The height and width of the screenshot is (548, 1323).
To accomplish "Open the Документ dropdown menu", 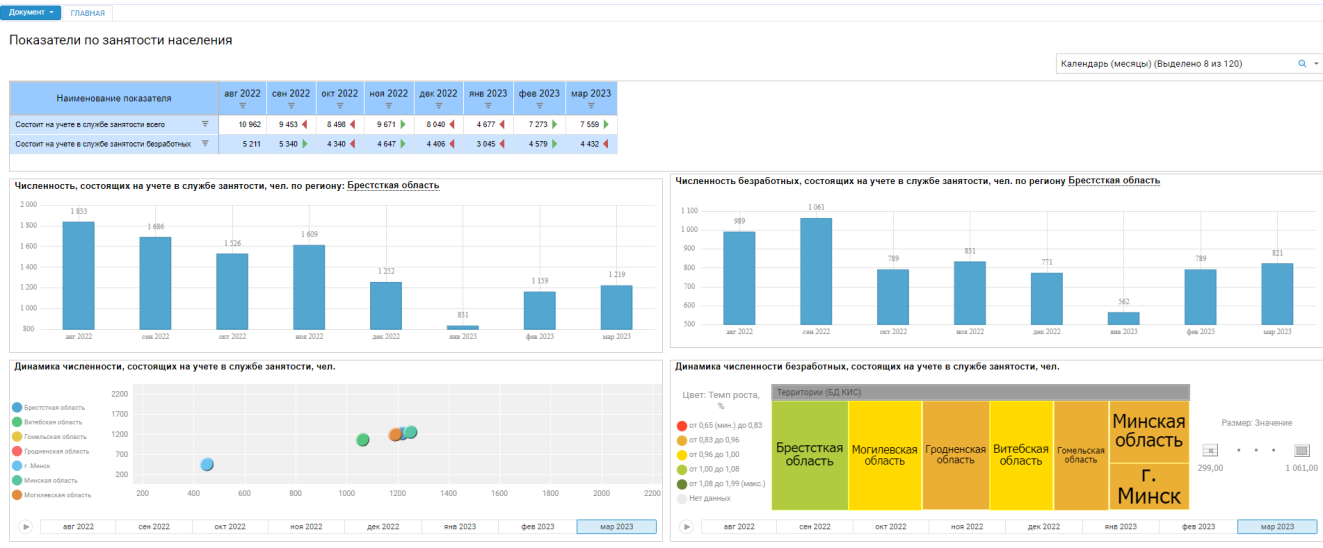I will click(33, 13).
